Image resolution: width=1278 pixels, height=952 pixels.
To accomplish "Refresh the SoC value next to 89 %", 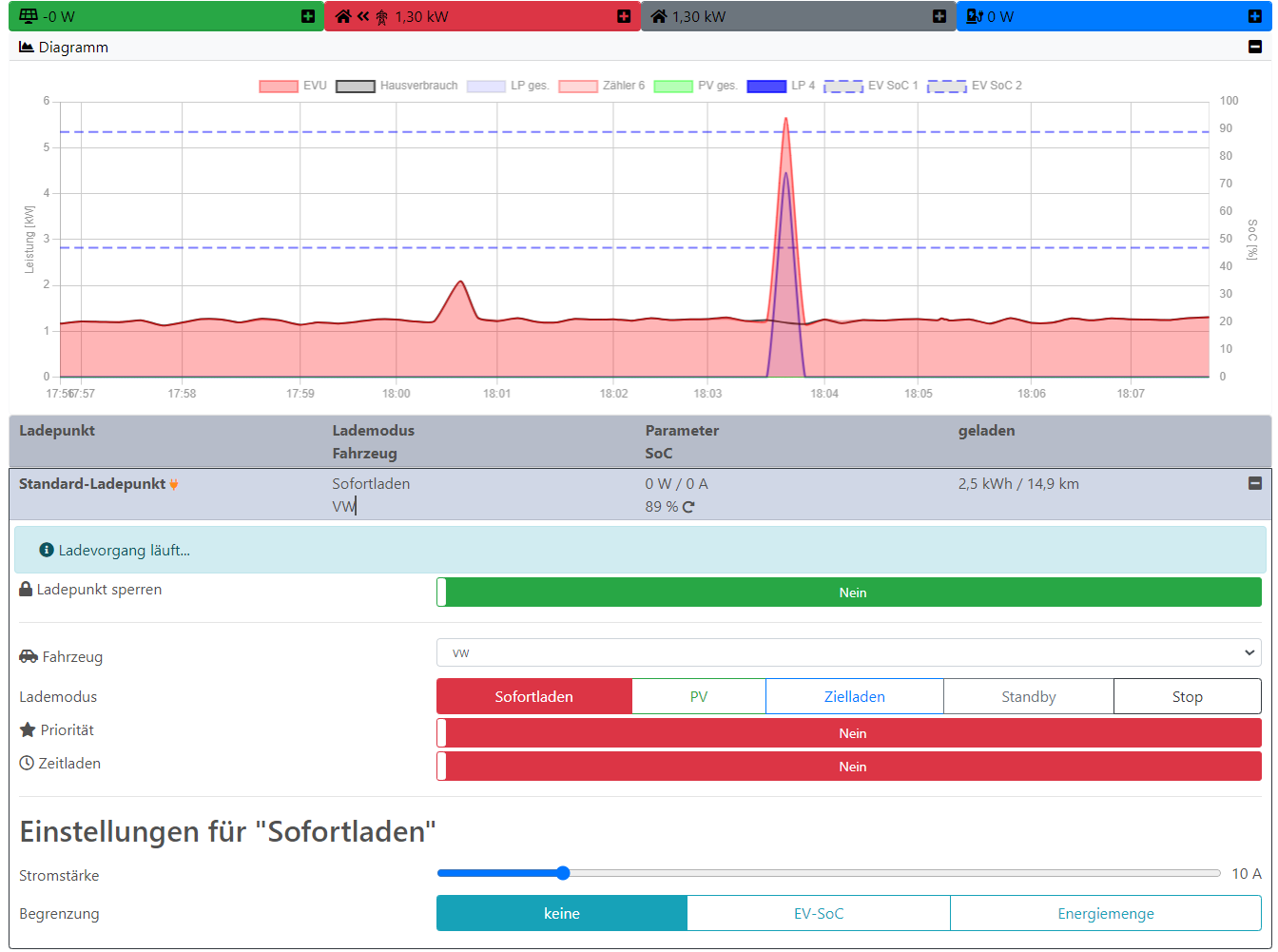I will [x=688, y=507].
